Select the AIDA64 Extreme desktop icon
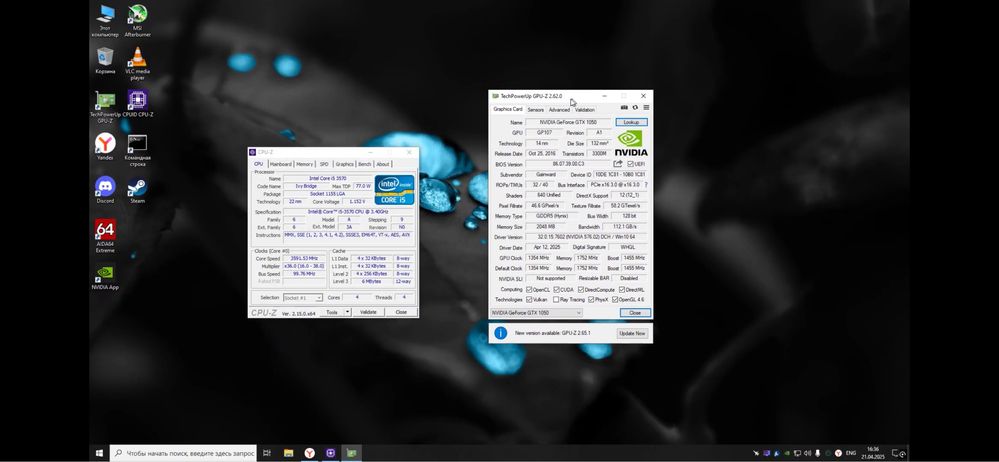The width and height of the screenshot is (999, 462). (105, 236)
